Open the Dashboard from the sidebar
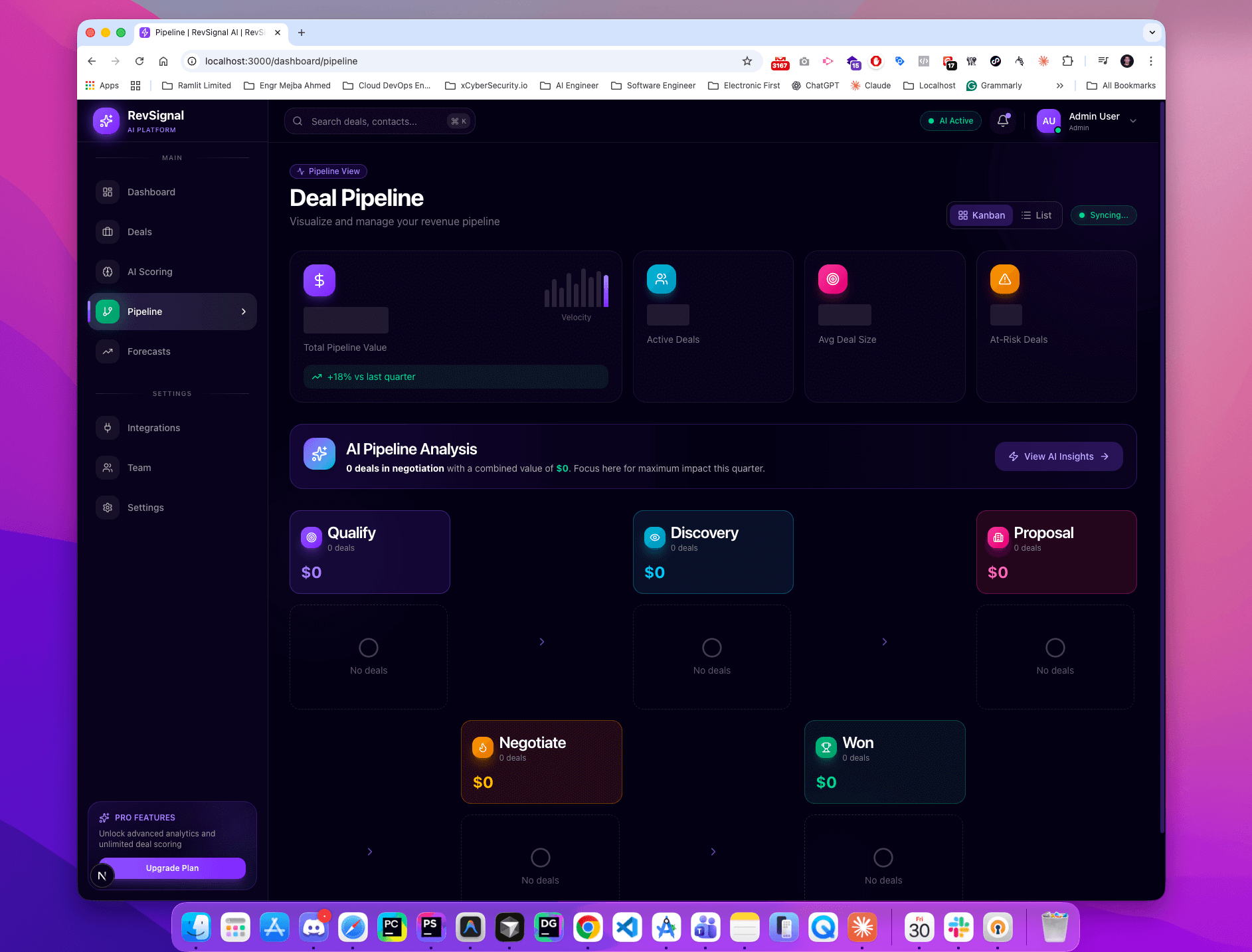This screenshot has height=952, width=1252. (x=151, y=192)
